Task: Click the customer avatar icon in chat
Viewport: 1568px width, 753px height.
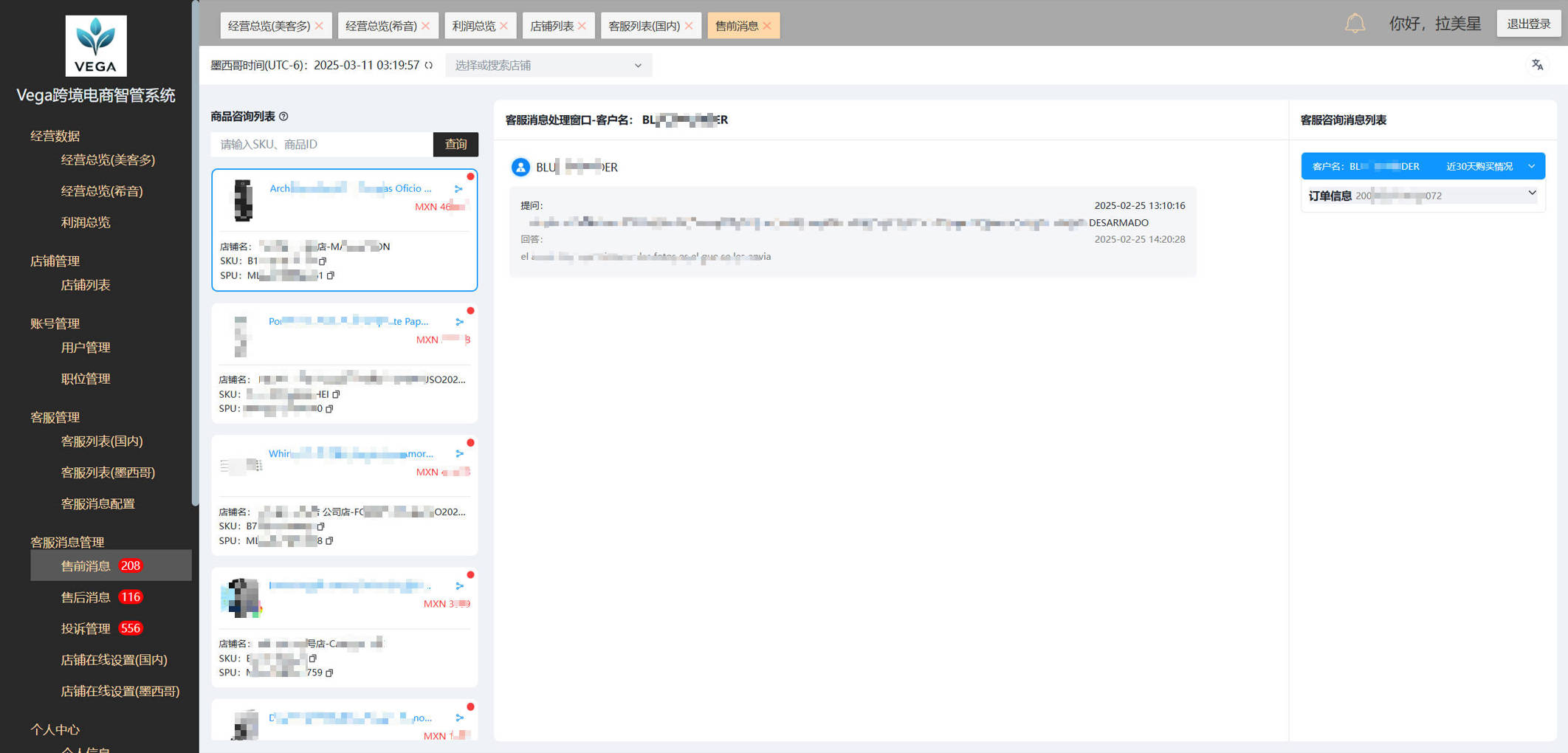Action: (x=520, y=168)
